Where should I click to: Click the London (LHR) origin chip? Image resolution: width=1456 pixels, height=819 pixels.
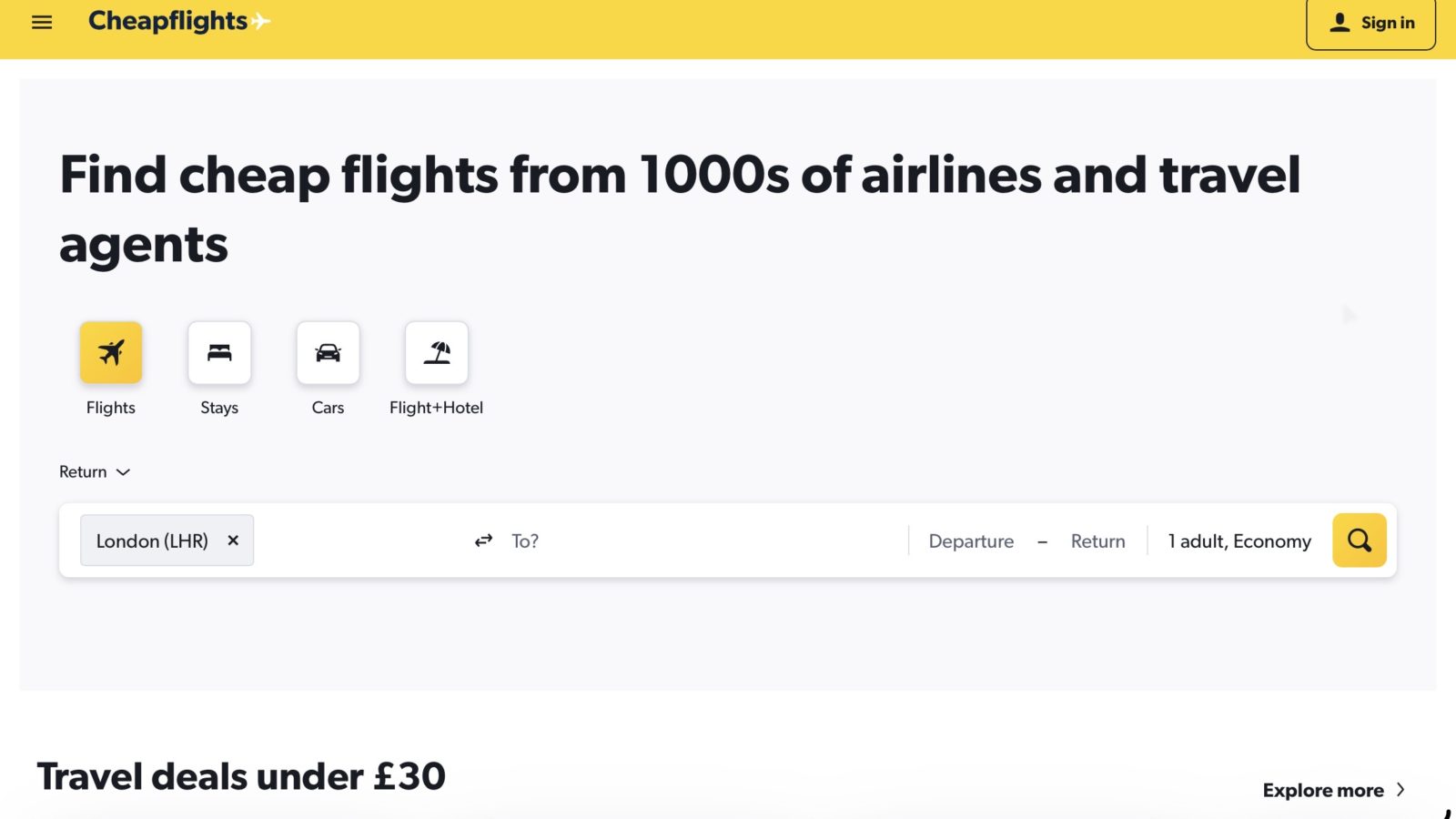[x=152, y=541]
